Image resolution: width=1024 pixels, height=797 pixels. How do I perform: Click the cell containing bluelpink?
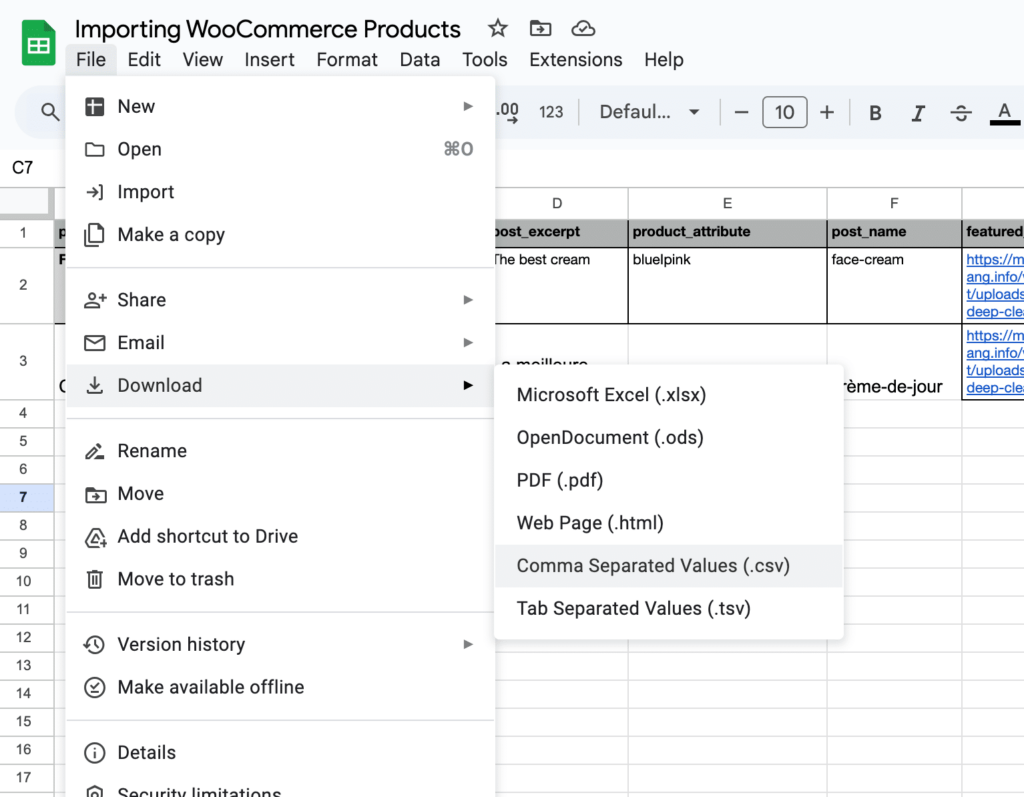click(728, 285)
